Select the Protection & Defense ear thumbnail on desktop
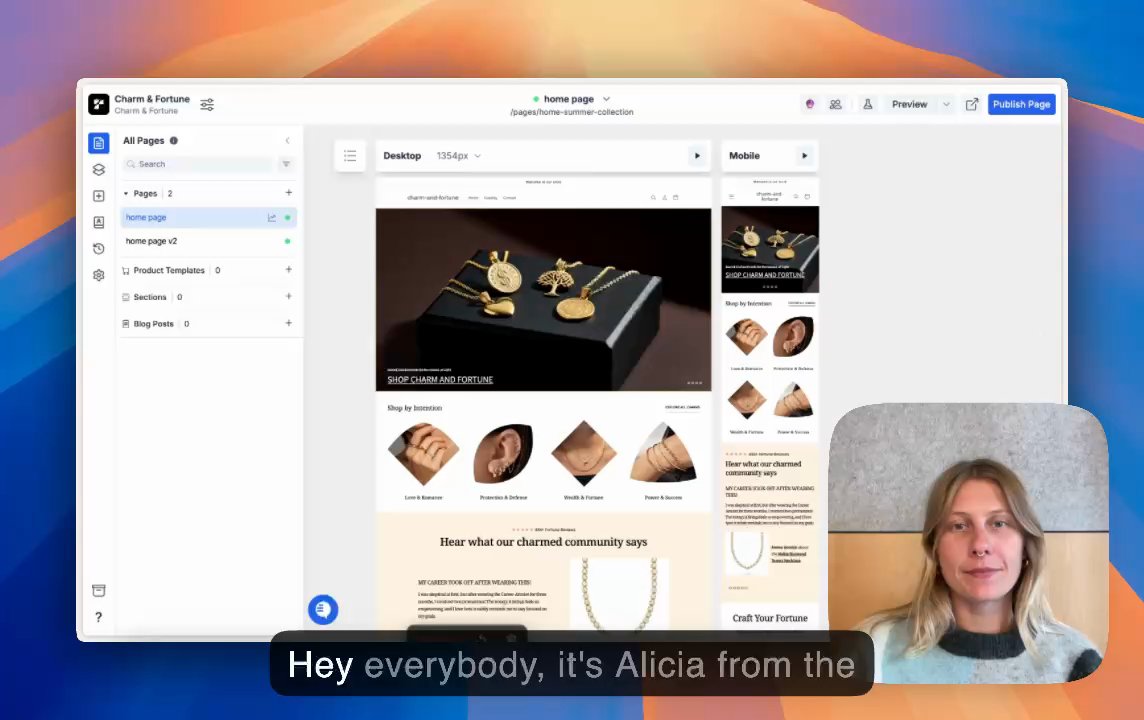Image resolution: width=1144 pixels, height=720 pixels. 503,454
